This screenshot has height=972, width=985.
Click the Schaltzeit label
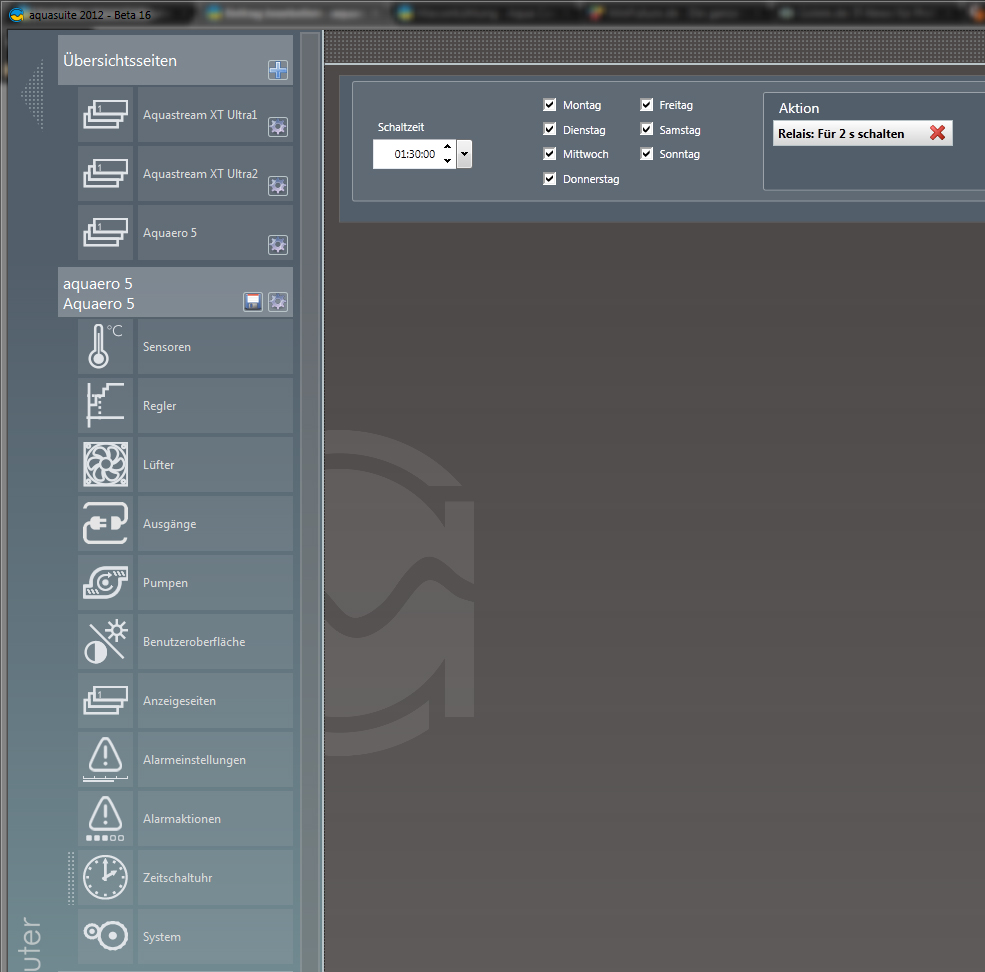point(401,127)
